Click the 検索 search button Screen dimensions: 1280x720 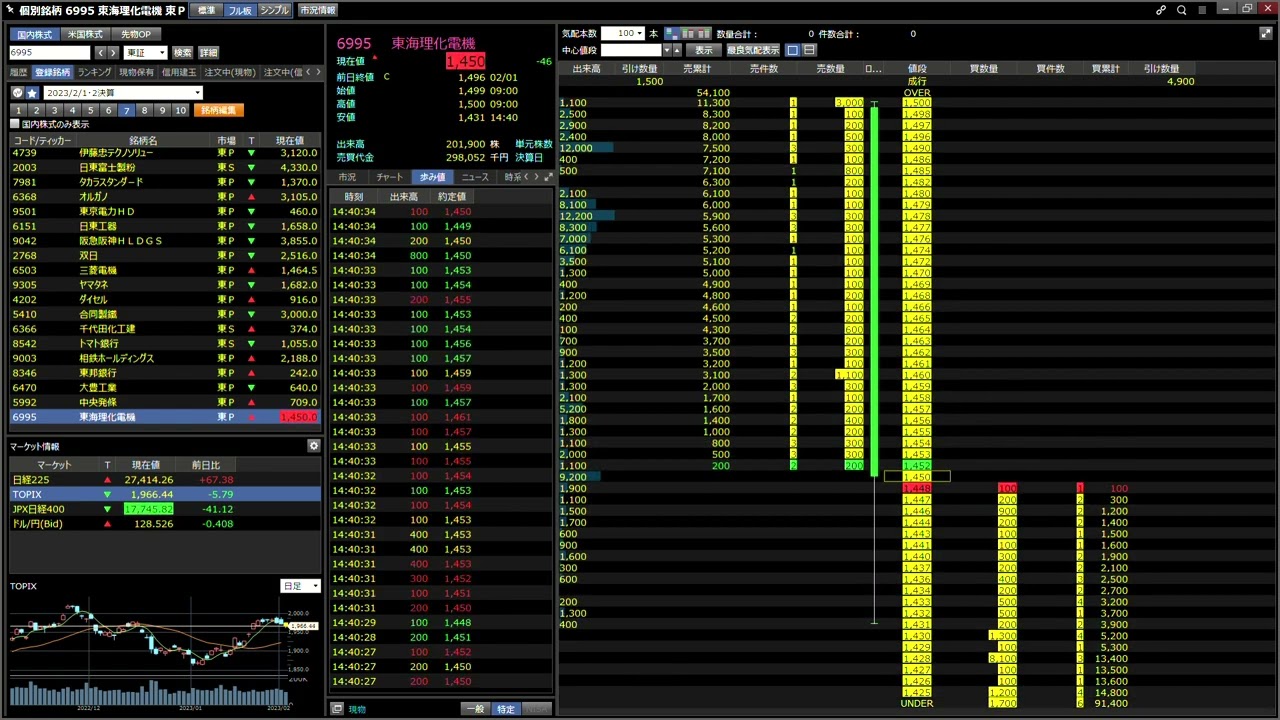[x=183, y=52]
